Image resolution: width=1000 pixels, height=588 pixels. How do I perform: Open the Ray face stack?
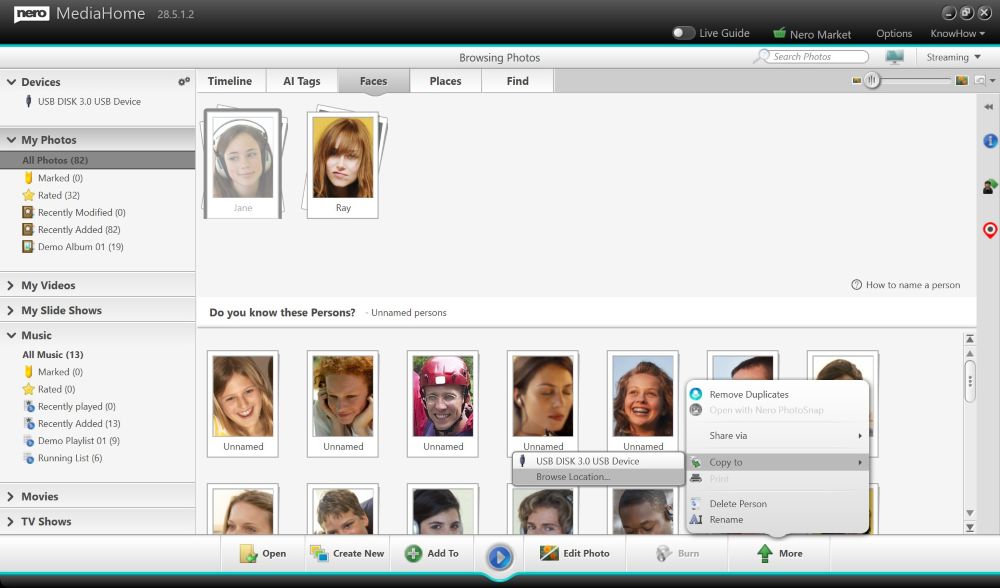point(343,164)
